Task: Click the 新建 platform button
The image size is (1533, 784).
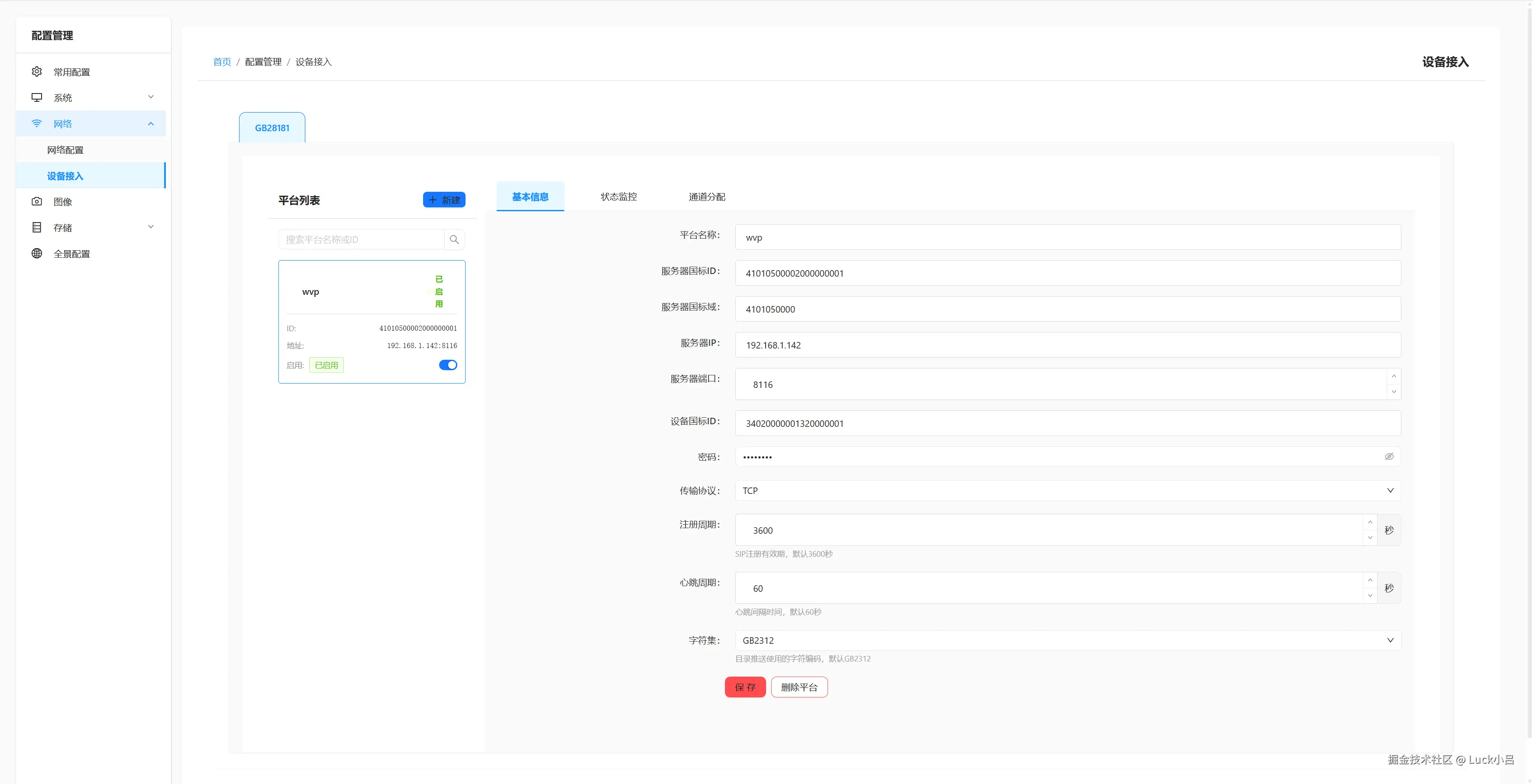Action: tap(444, 200)
